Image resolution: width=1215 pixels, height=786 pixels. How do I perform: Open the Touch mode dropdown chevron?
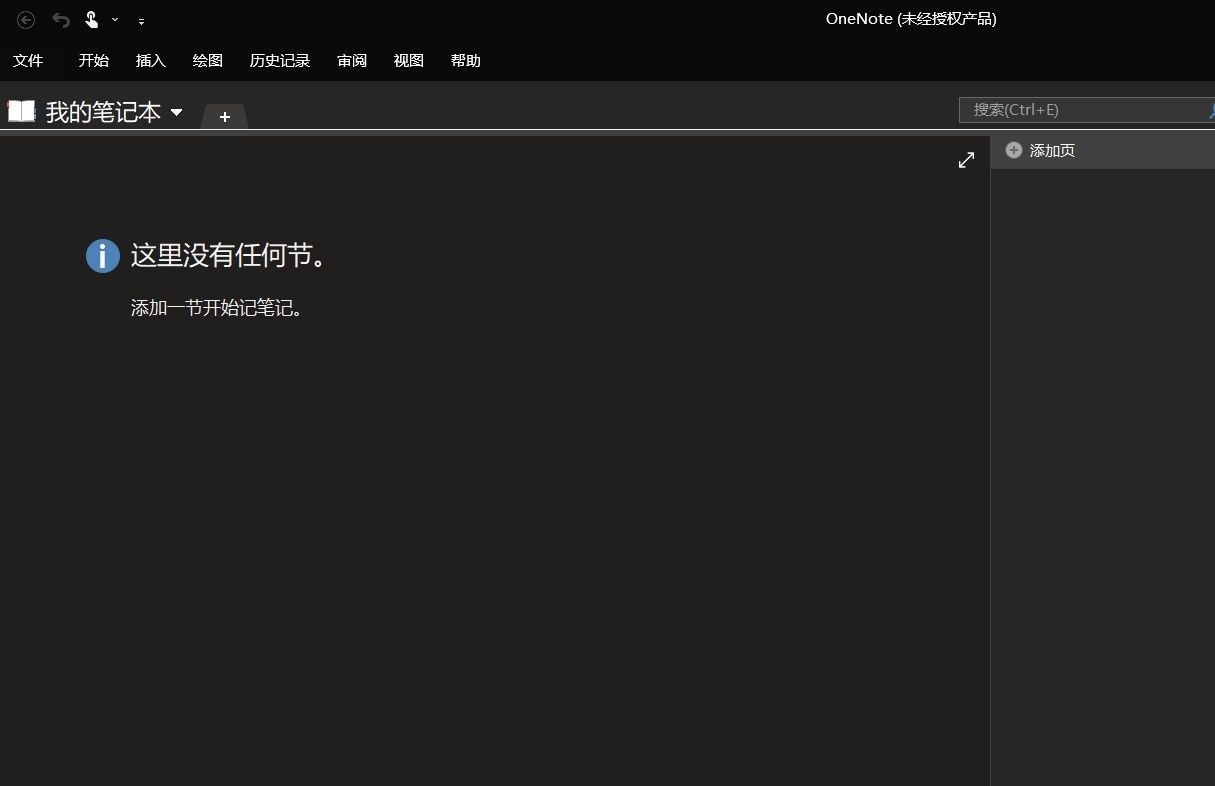click(115, 20)
